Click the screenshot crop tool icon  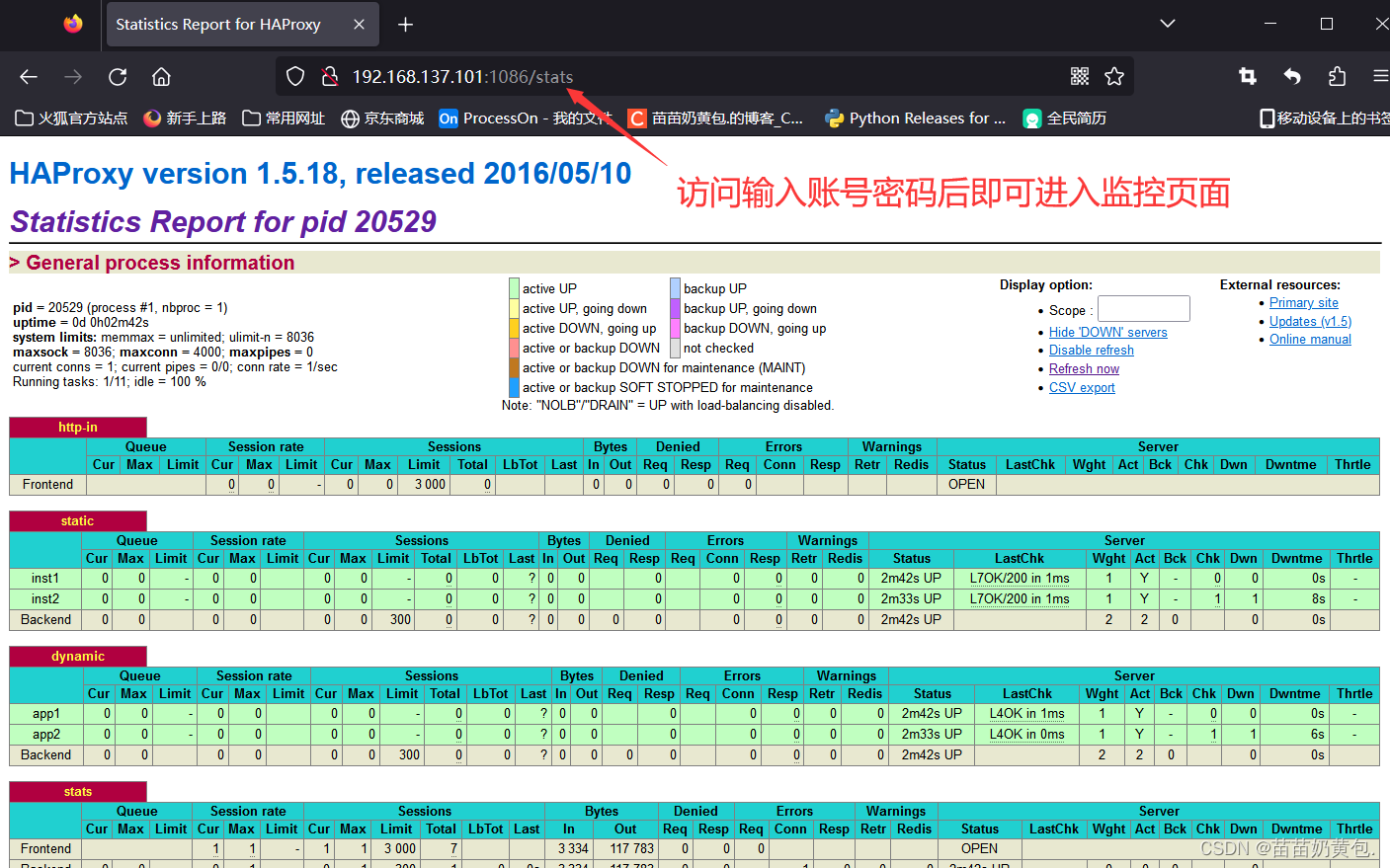[x=1248, y=76]
